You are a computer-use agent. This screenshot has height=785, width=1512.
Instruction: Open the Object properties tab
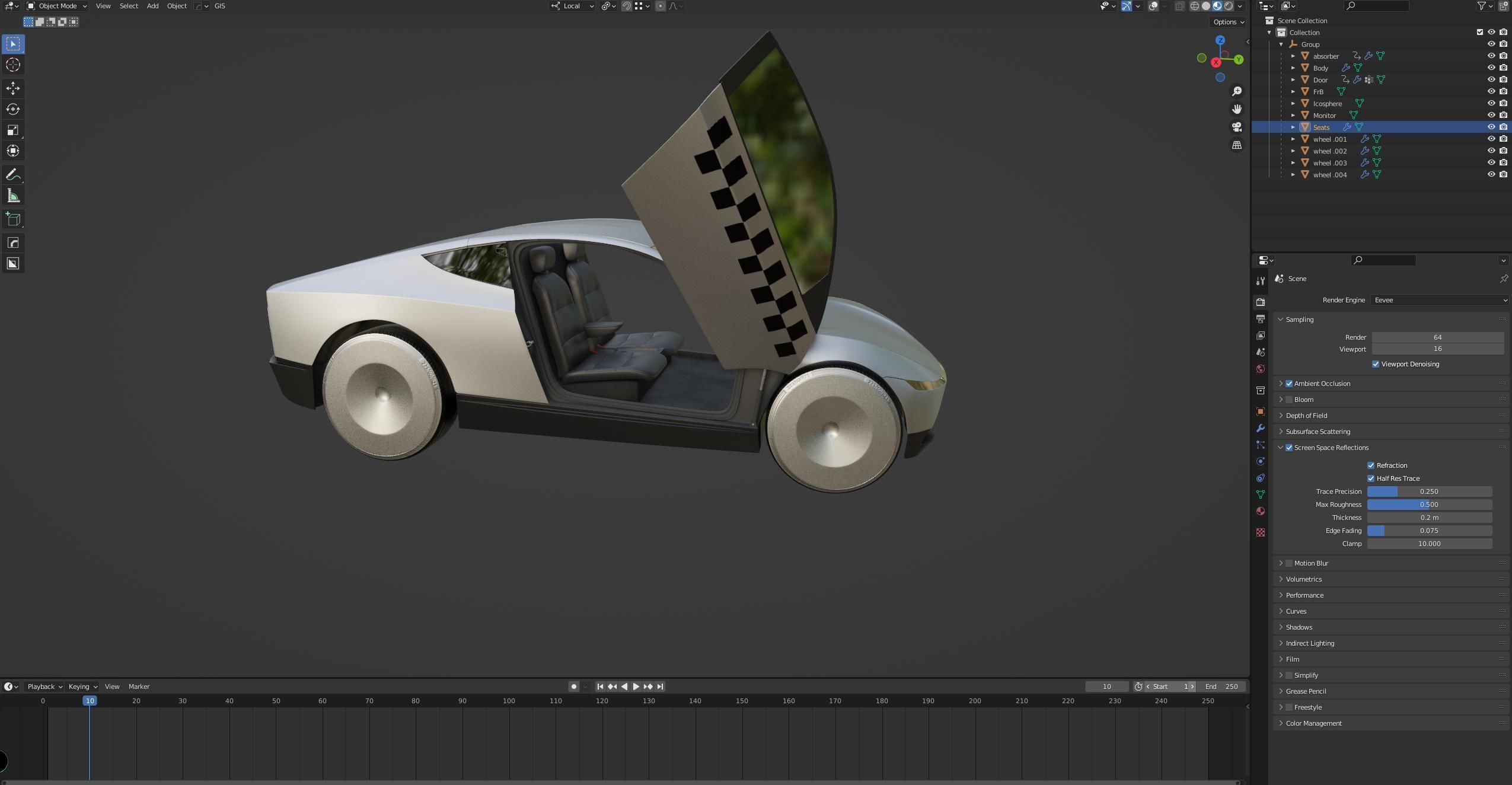click(1261, 411)
